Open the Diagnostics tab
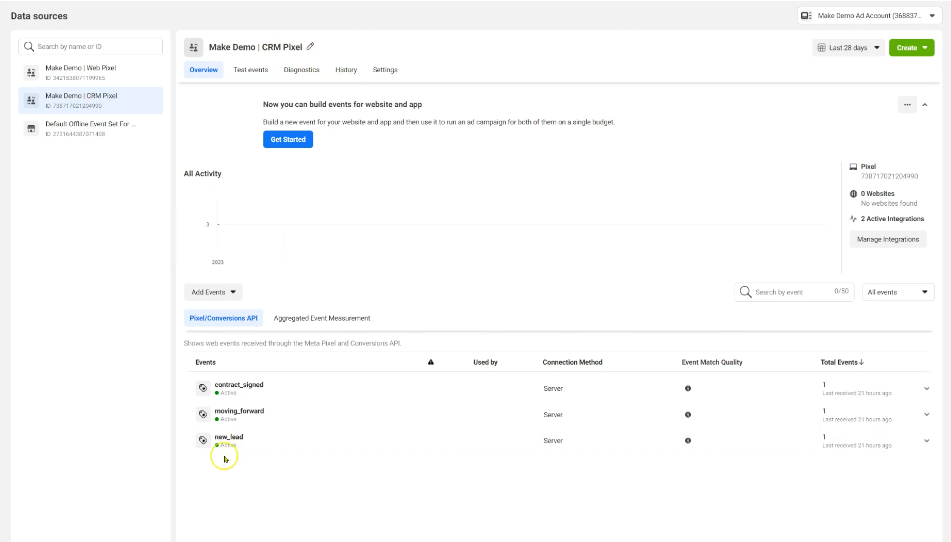The width and height of the screenshot is (951, 542). (x=301, y=70)
